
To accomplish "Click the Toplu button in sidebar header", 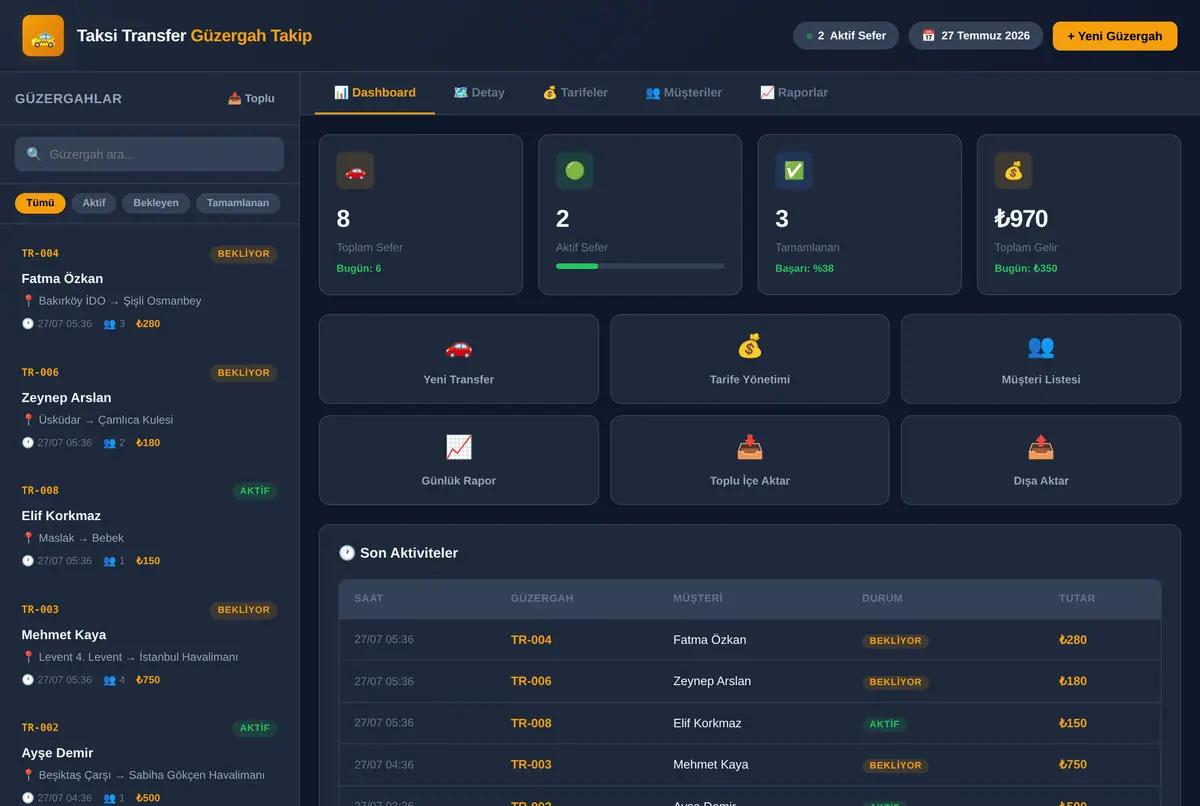I will 251,98.
